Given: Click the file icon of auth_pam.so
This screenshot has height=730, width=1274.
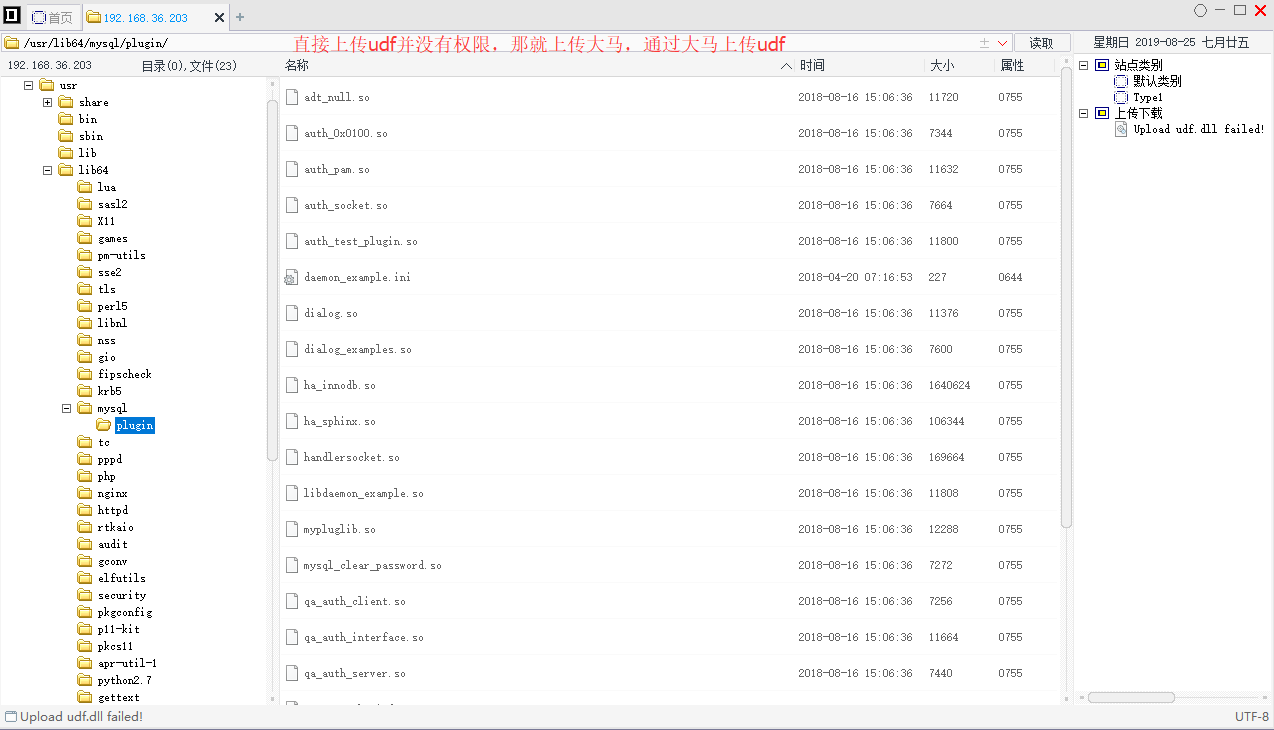Looking at the screenshot, I should coord(292,169).
